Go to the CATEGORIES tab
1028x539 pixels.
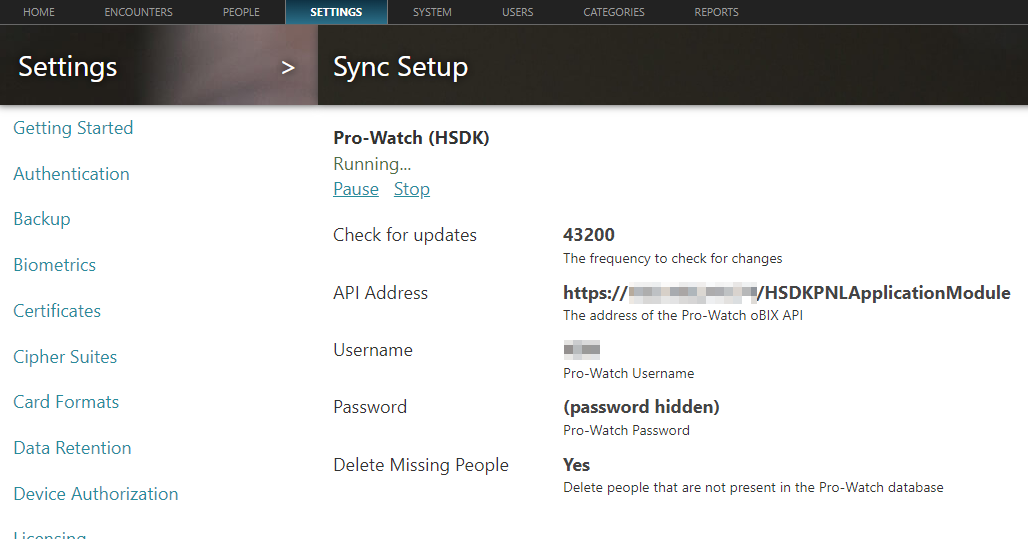[614, 12]
